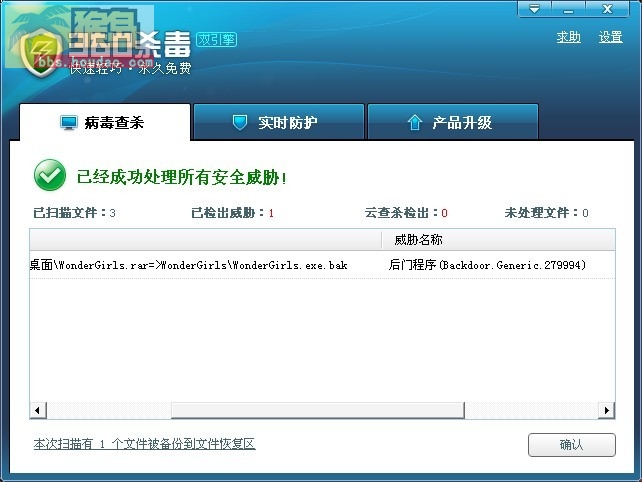
Task: Click the monitor icon on 病毒查杀 tab
Action: 68,122
